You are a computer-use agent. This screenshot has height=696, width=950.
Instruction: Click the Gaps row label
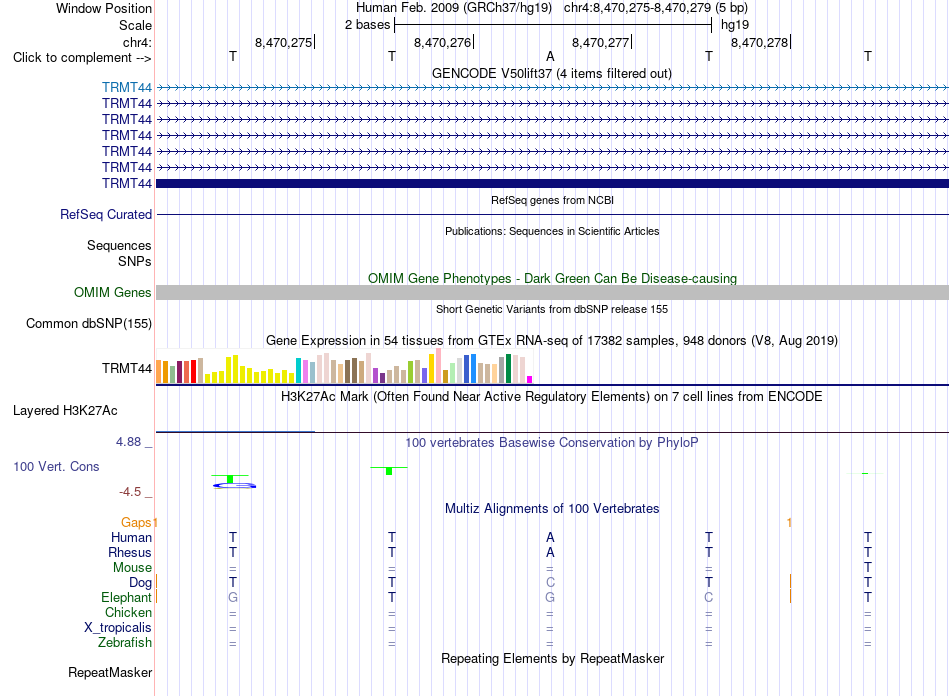click(x=136, y=522)
